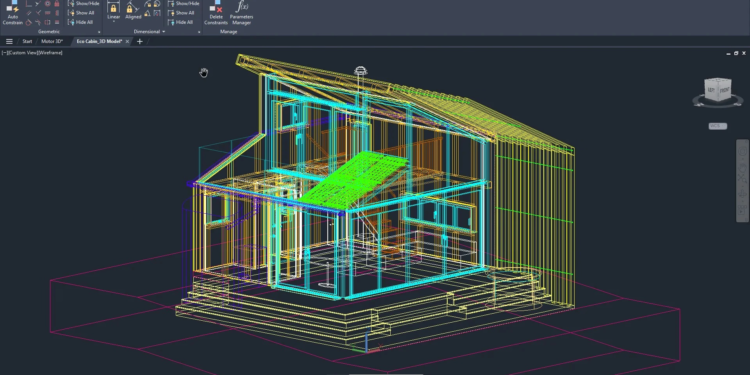750x375 pixels.
Task: Open ShowMotion from the navigation bar
Action: coord(743,210)
